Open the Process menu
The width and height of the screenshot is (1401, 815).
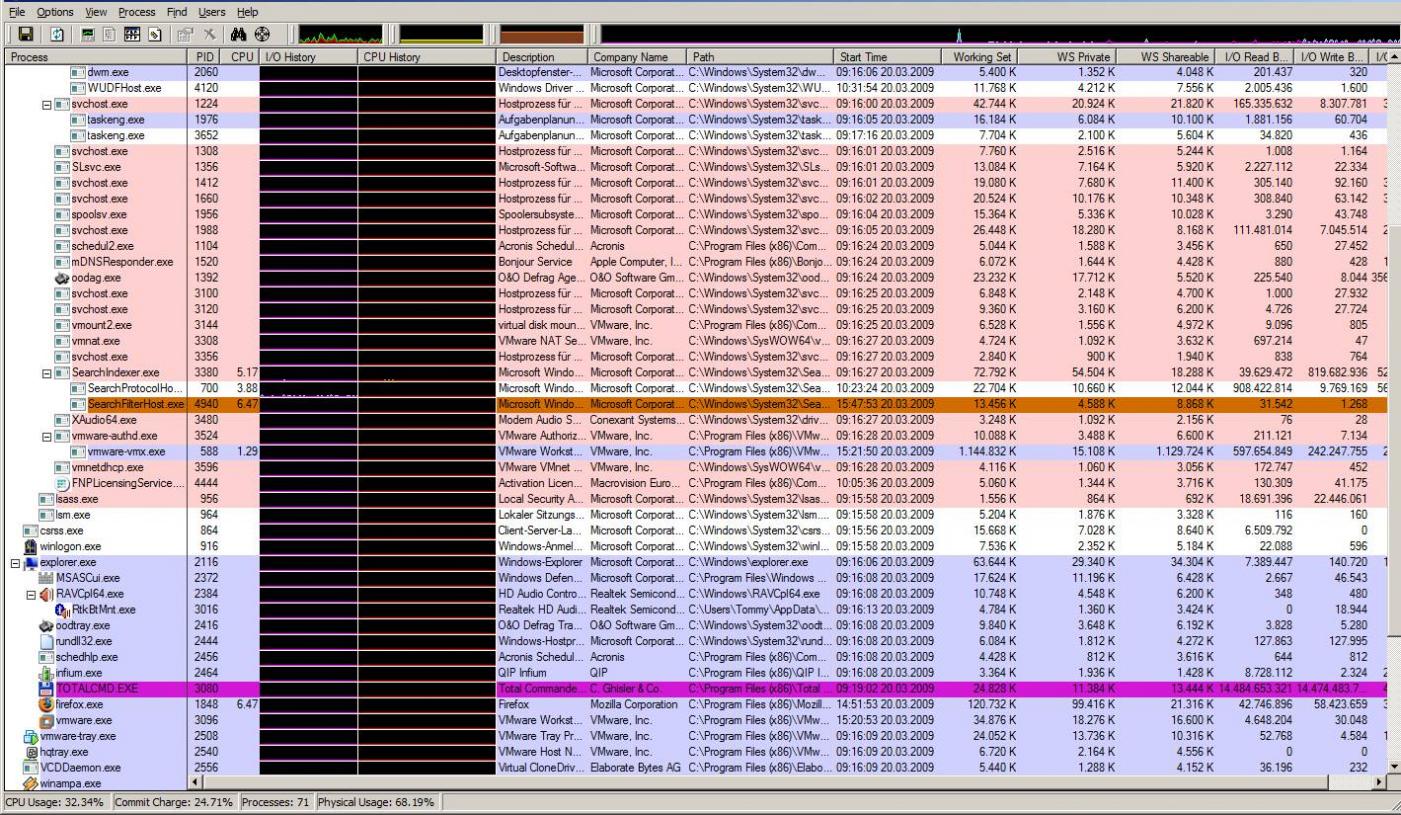[x=138, y=12]
